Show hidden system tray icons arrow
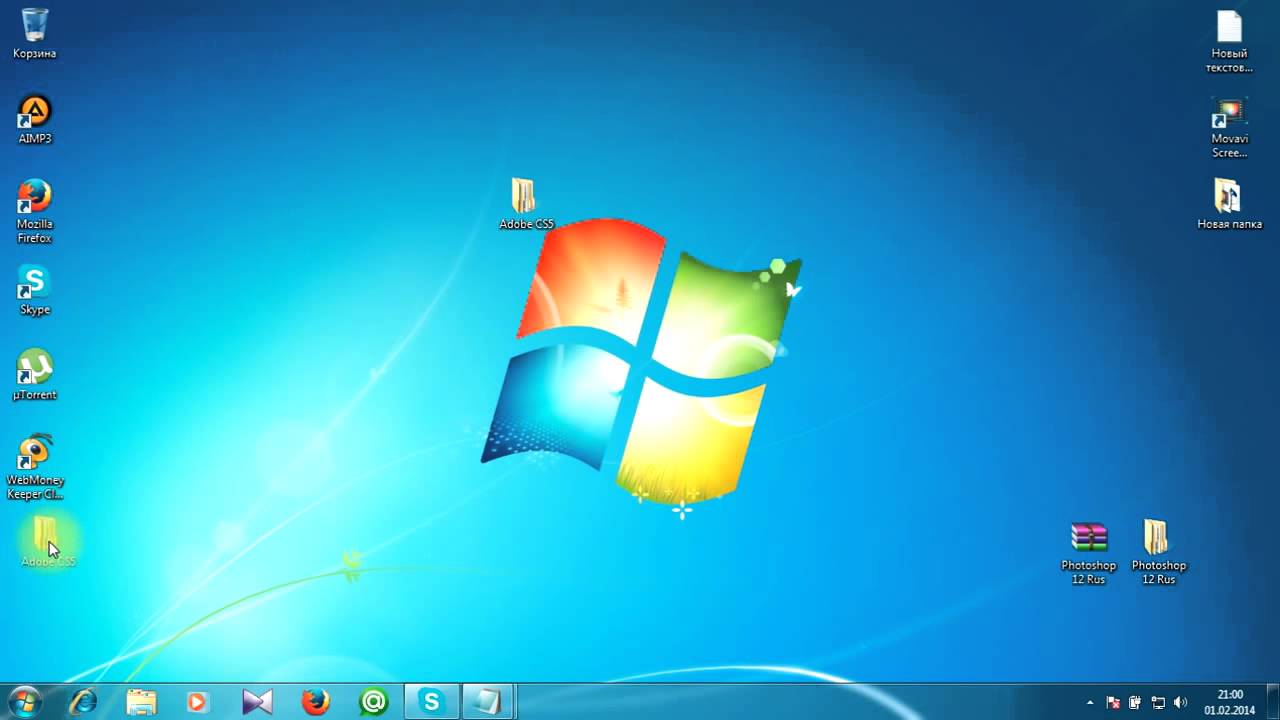1280x720 pixels. [x=1090, y=703]
